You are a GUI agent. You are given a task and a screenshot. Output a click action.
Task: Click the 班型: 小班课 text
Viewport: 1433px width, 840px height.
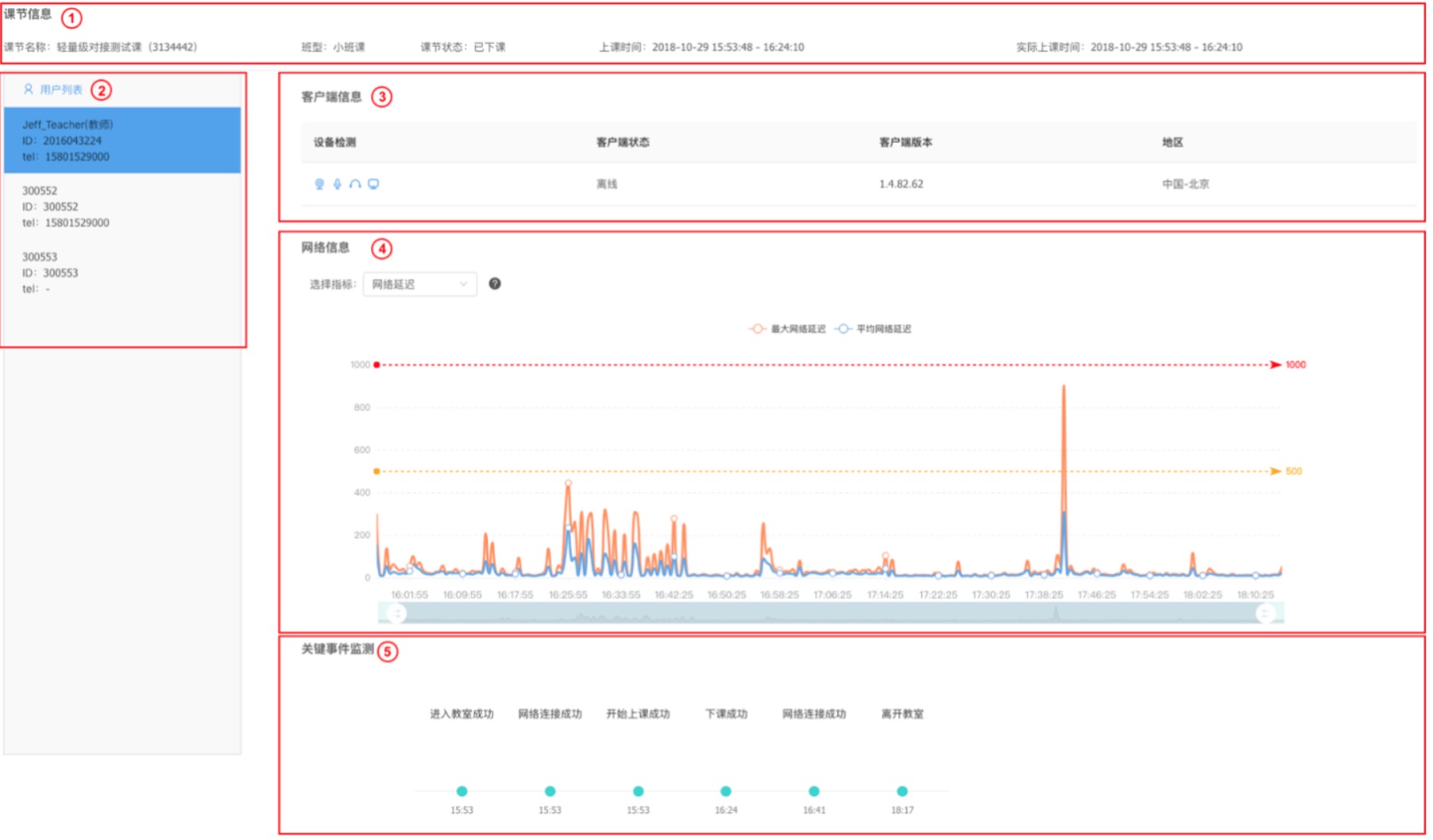[333, 47]
